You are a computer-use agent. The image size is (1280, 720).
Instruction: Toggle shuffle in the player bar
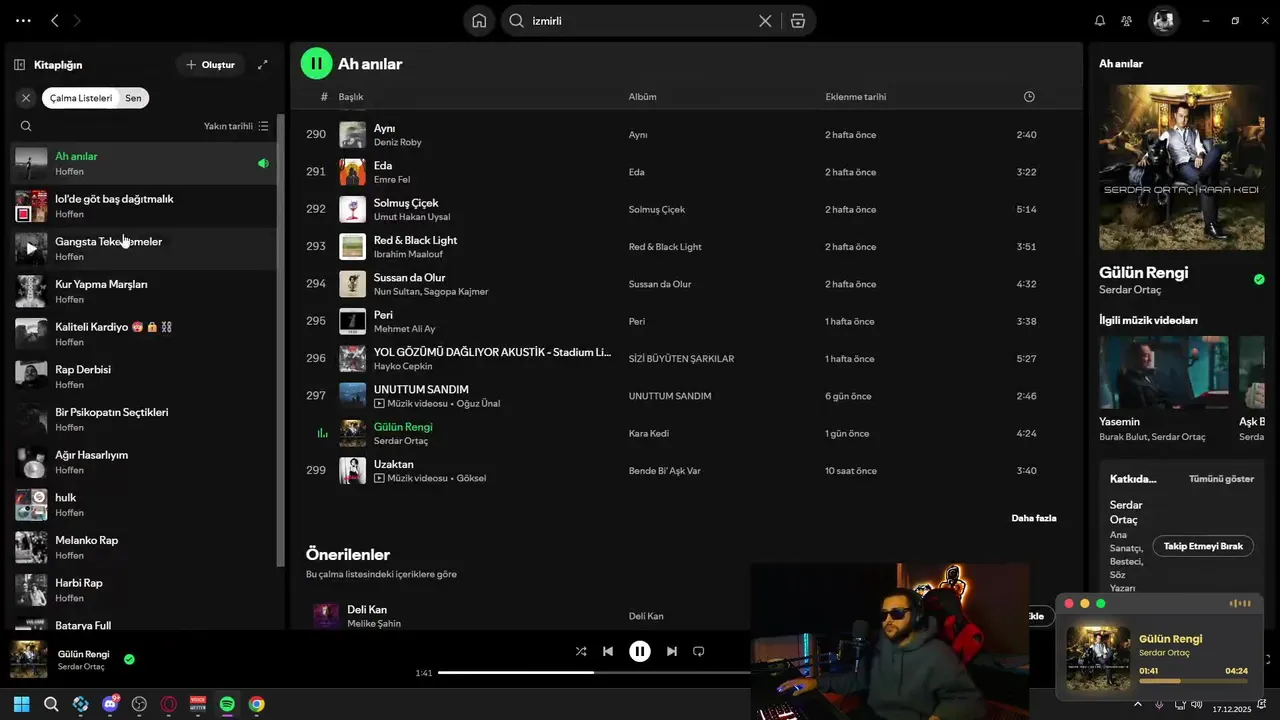[581, 651]
